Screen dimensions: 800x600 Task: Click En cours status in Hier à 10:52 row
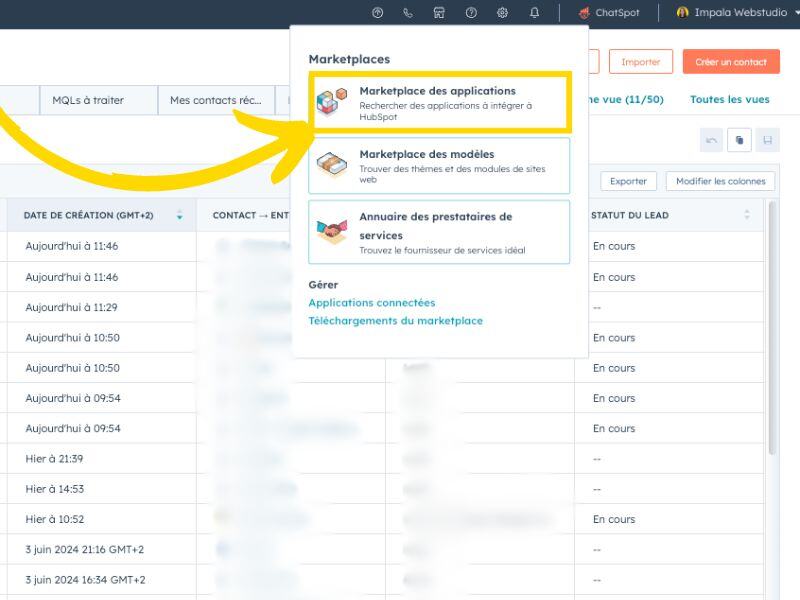[614, 519]
